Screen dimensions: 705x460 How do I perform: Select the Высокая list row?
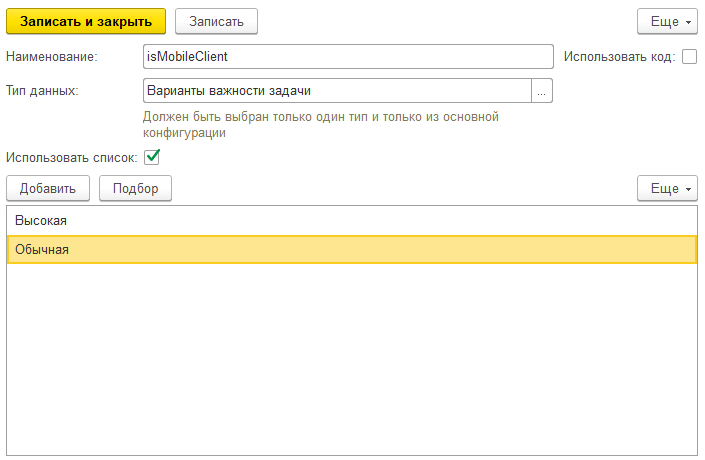(x=352, y=221)
